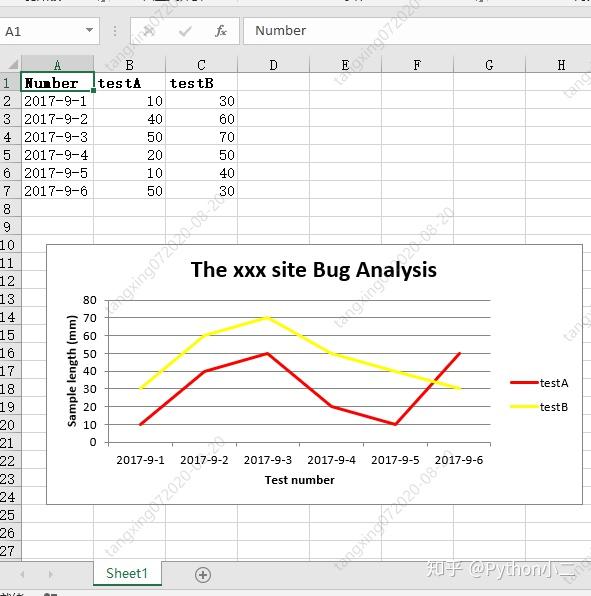The width and height of the screenshot is (591, 596).
Task: Click testA value 20 in row 5
Action: pos(130,155)
